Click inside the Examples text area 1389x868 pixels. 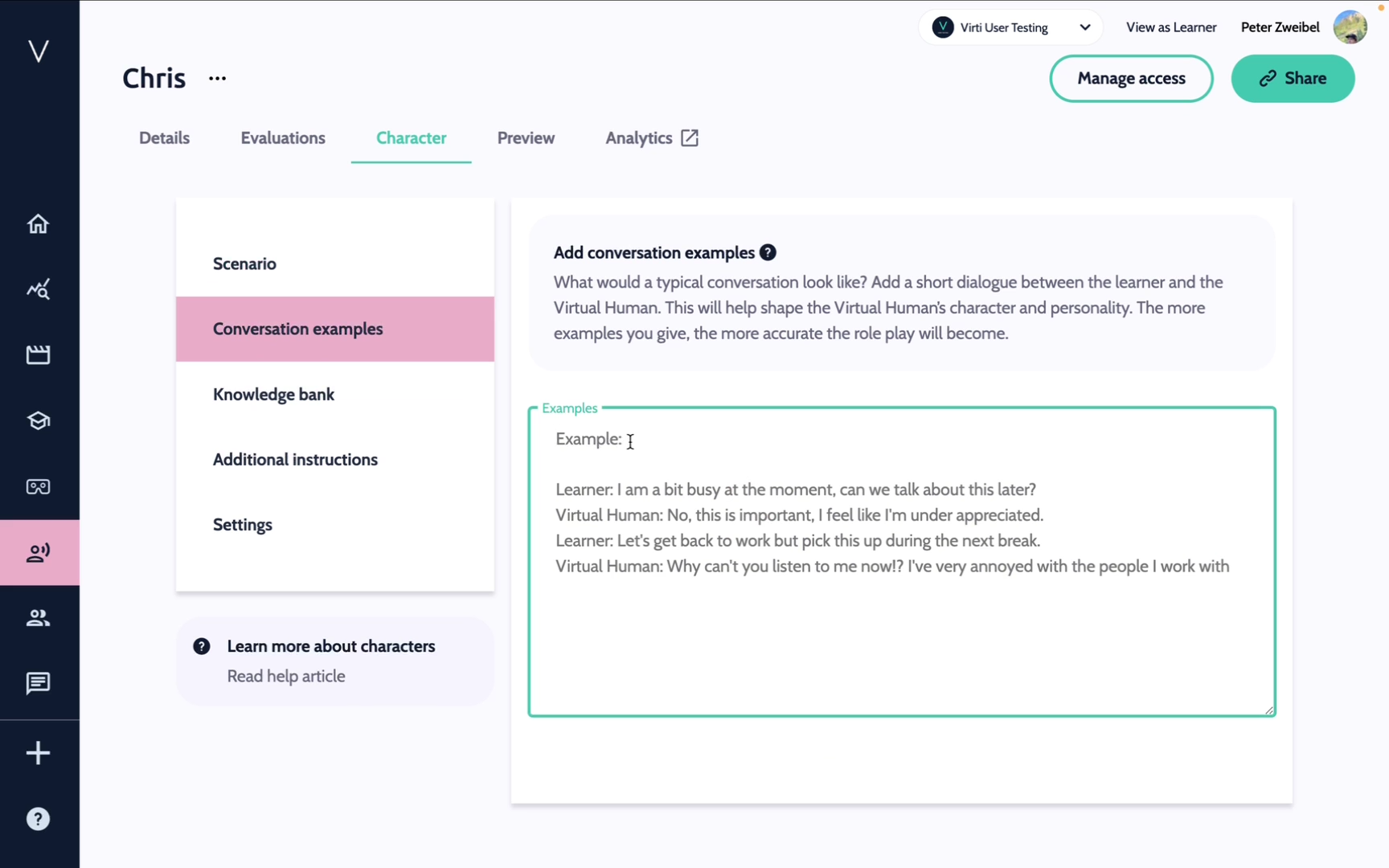click(900, 635)
